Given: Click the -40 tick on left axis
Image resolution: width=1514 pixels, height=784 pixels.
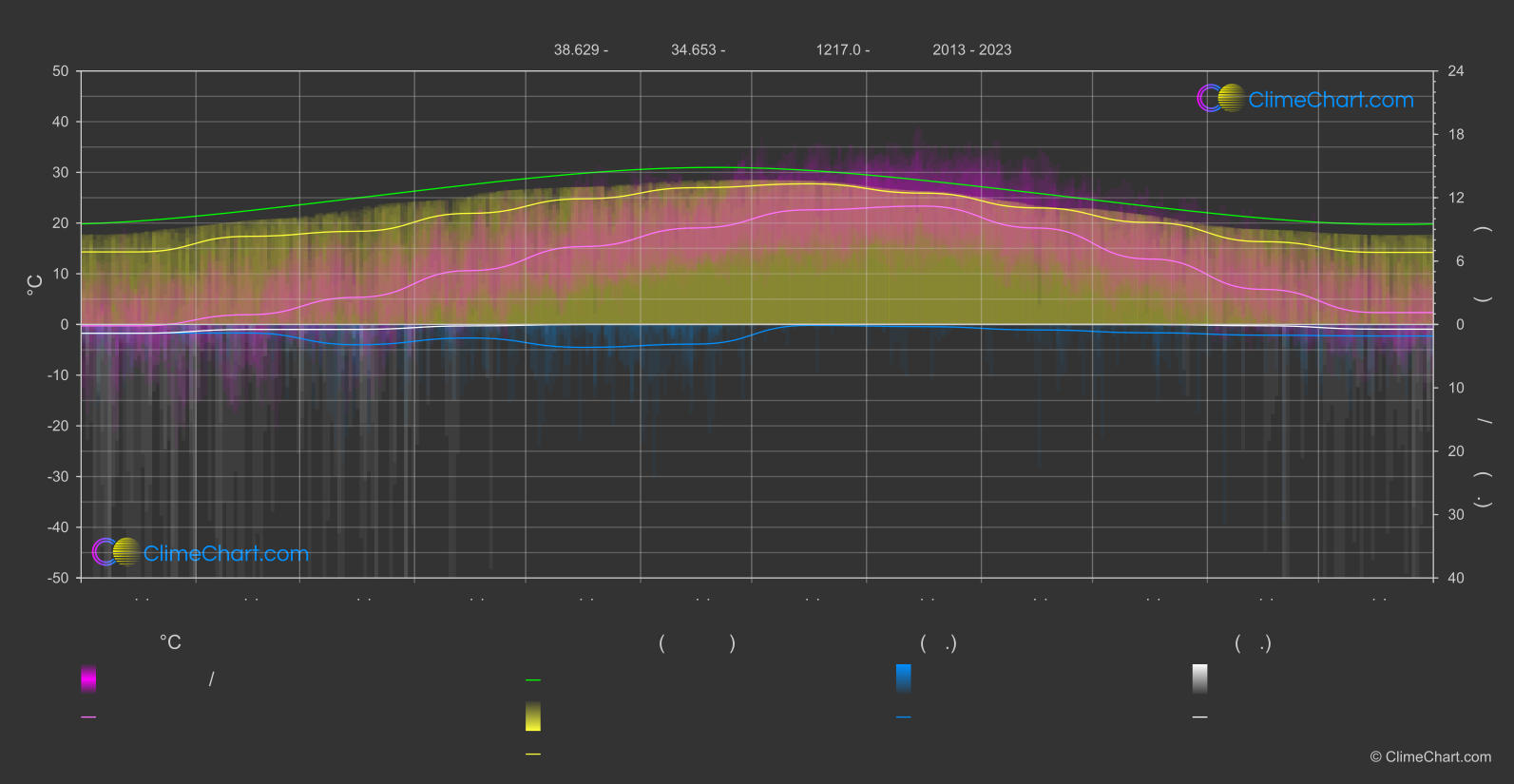Looking at the screenshot, I should click(x=59, y=527).
